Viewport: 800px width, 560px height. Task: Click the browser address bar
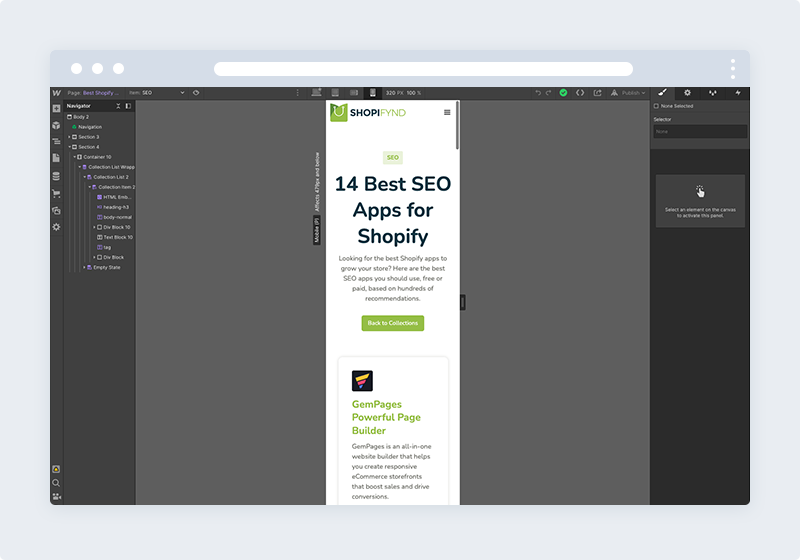click(x=423, y=69)
